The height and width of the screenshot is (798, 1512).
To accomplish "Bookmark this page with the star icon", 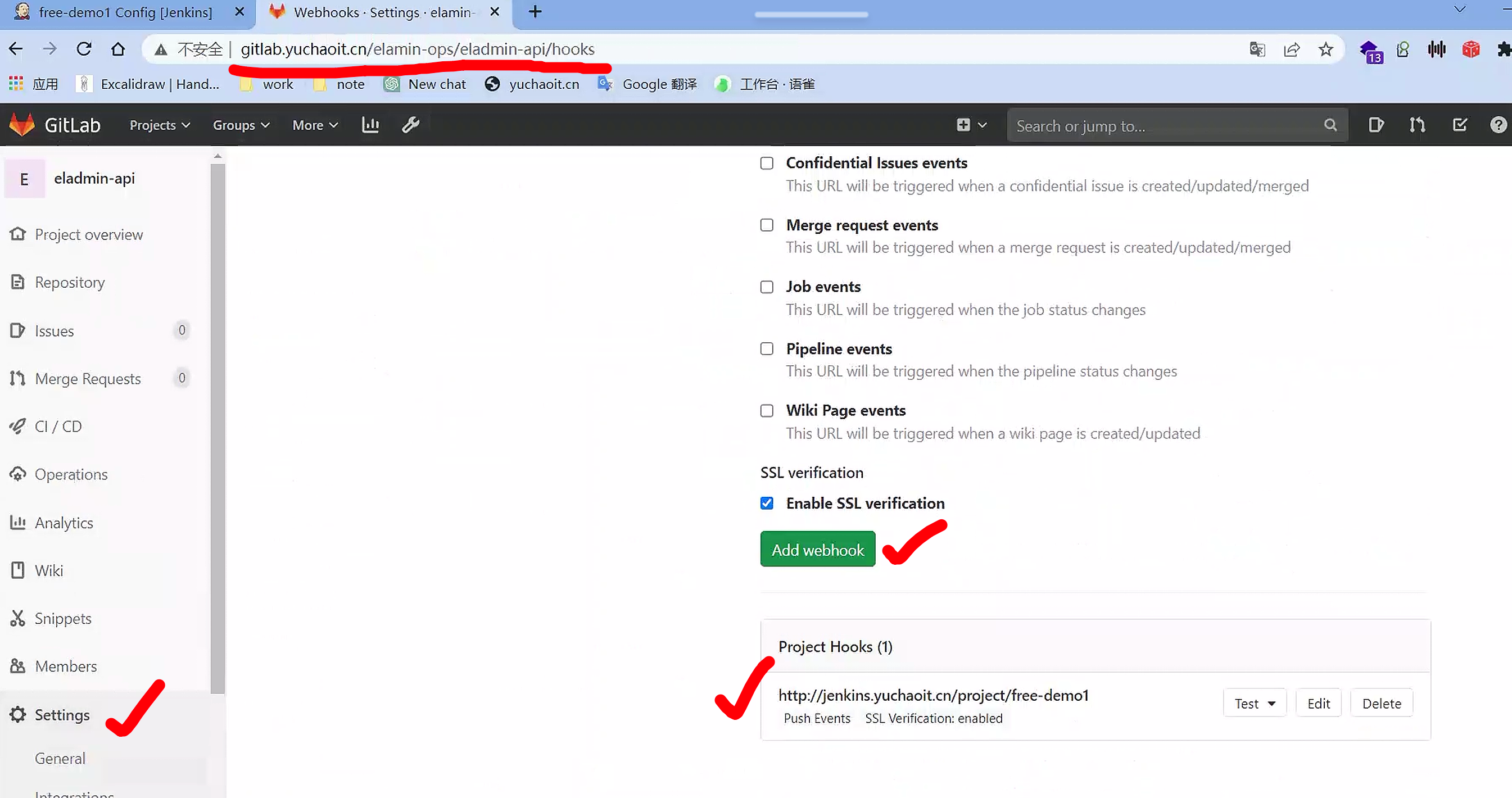I will [x=1325, y=49].
